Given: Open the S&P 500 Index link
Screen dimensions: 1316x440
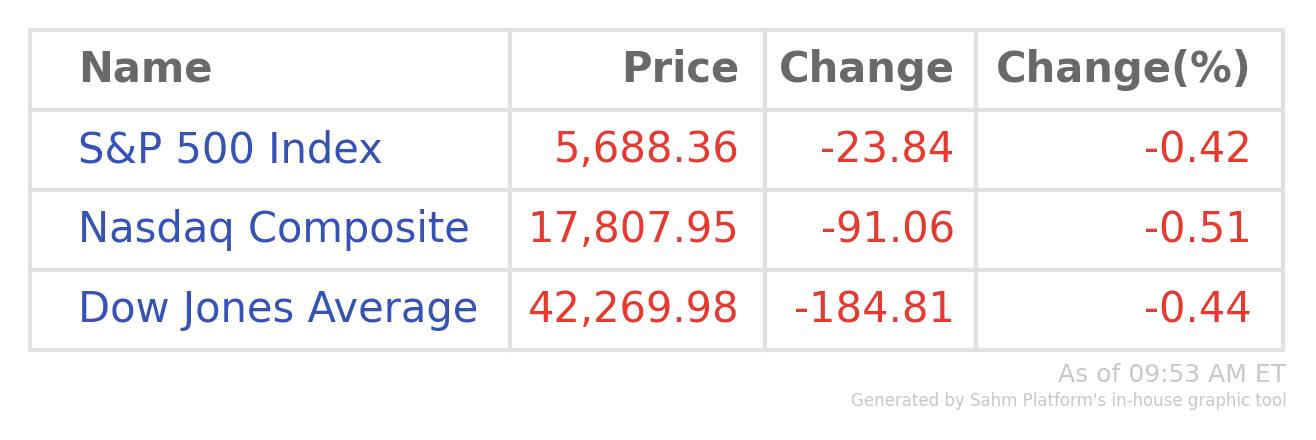Looking at the screenshot, I should tap(230, 149).
